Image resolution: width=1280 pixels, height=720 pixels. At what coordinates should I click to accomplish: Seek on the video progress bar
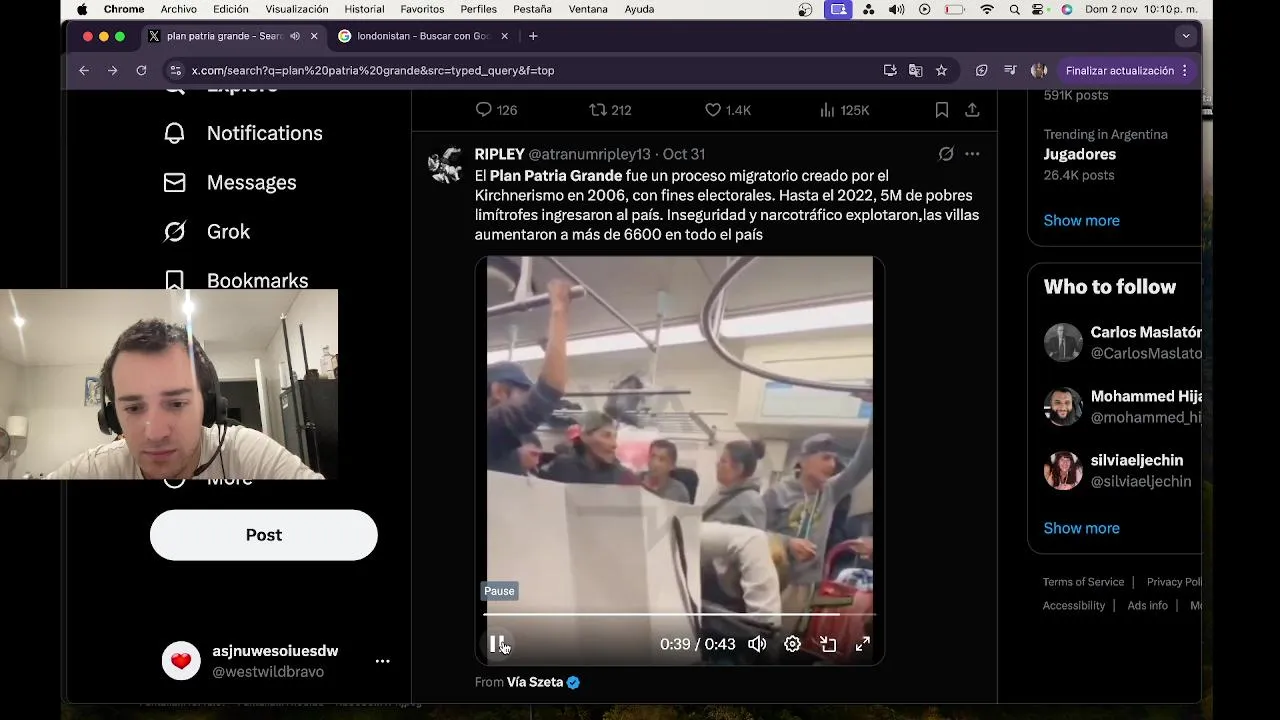[x=680, y=615]
